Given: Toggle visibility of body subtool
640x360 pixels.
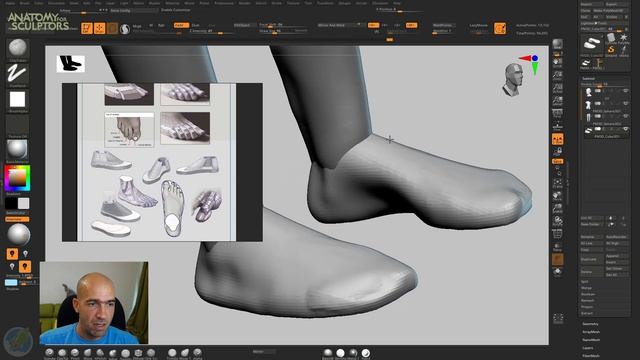Looking at the screenshot, I should (x=625, y=104).
